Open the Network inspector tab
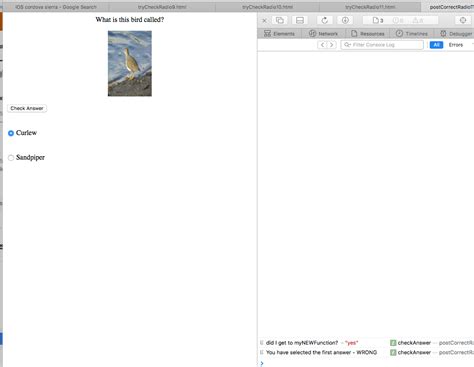 pyautogui.click(x=323, y=34)
